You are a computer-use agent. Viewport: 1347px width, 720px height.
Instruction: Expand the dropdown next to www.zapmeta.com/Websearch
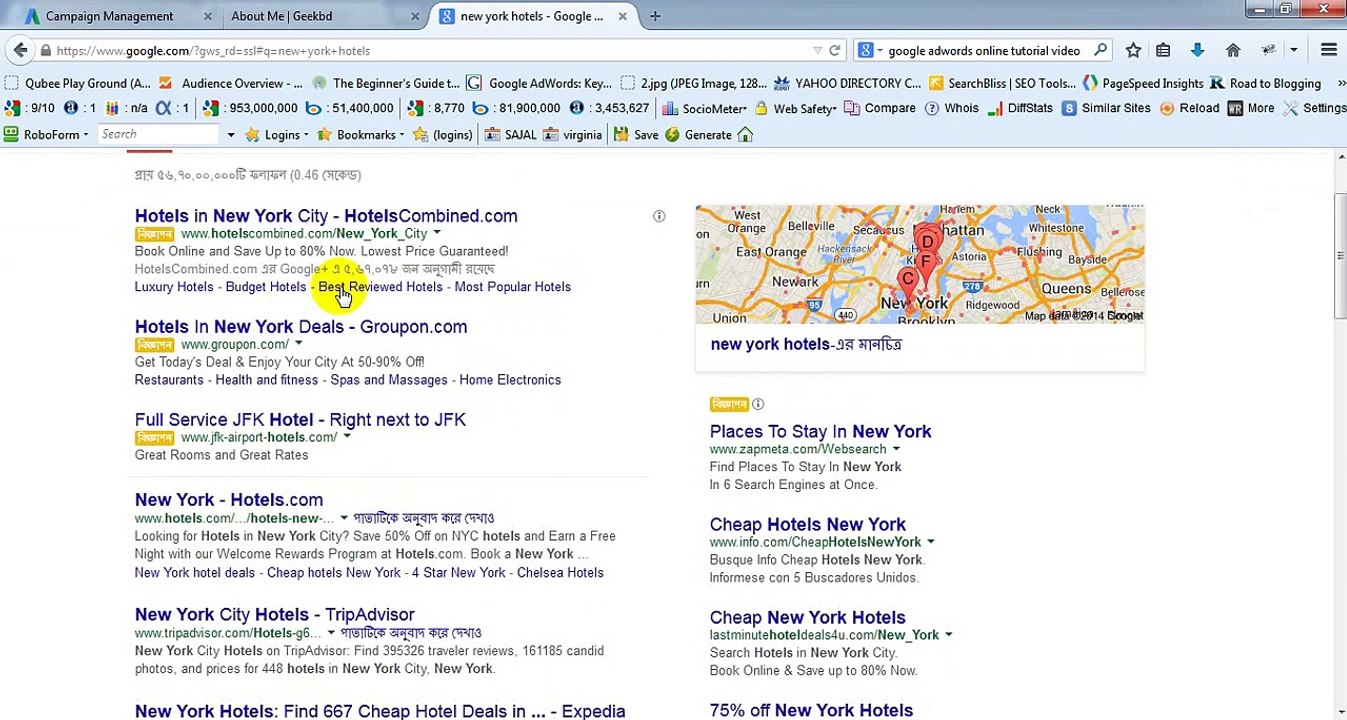tap(896, 449)
